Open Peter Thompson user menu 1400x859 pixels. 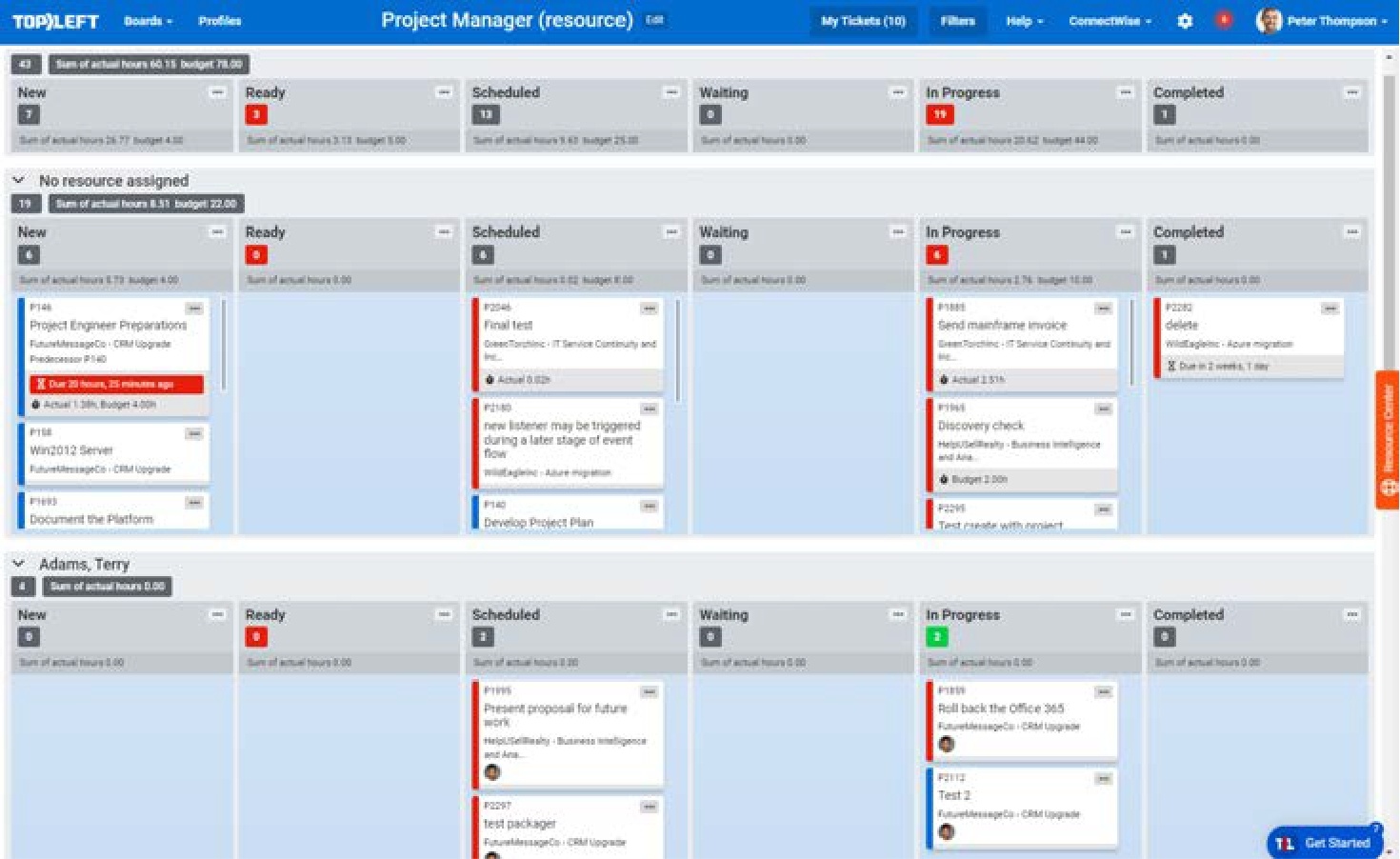click(x=1324, y=21)
